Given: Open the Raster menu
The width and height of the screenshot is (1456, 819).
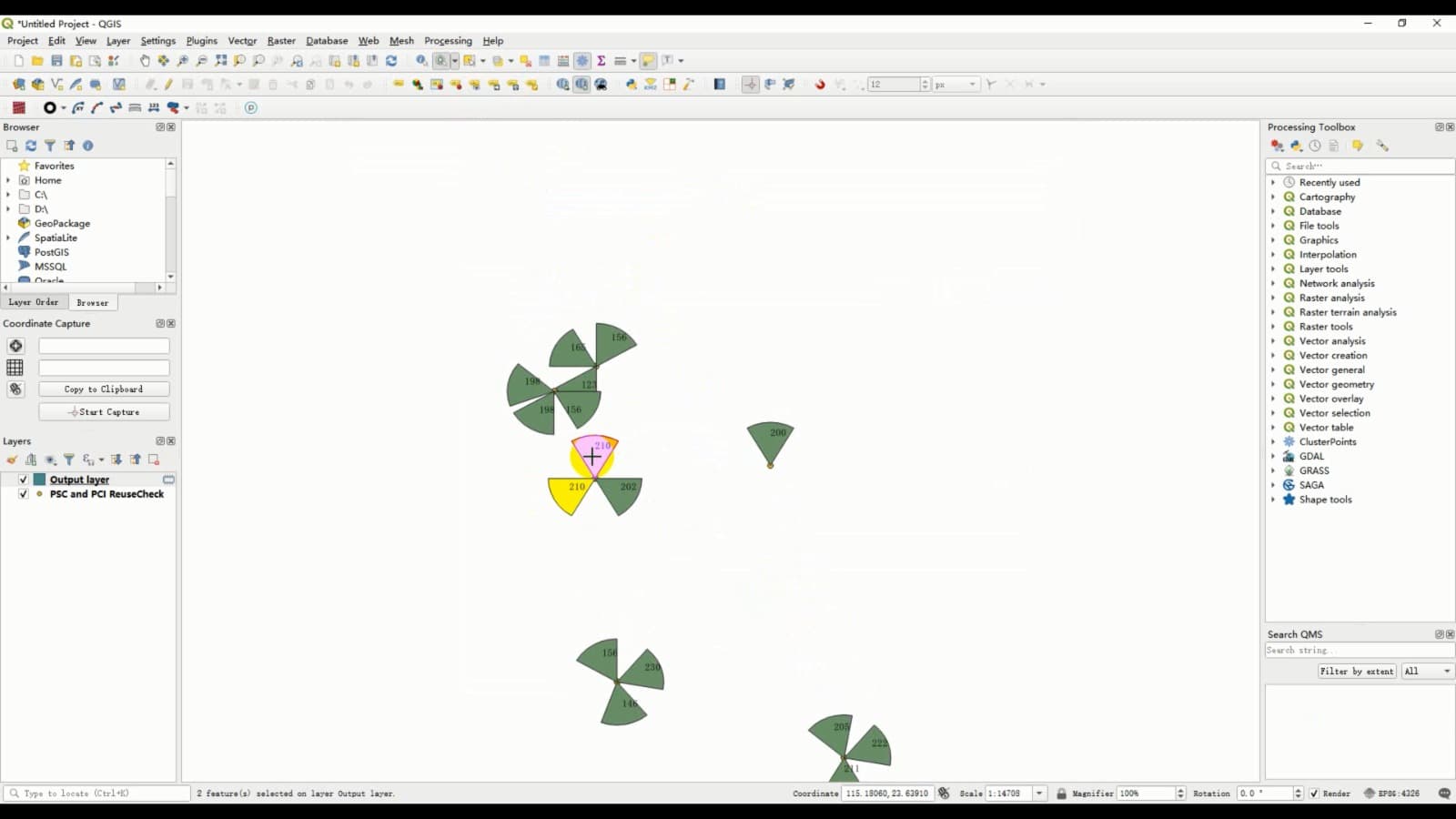Looking at the screenshot, I should [x=281, y=41].
